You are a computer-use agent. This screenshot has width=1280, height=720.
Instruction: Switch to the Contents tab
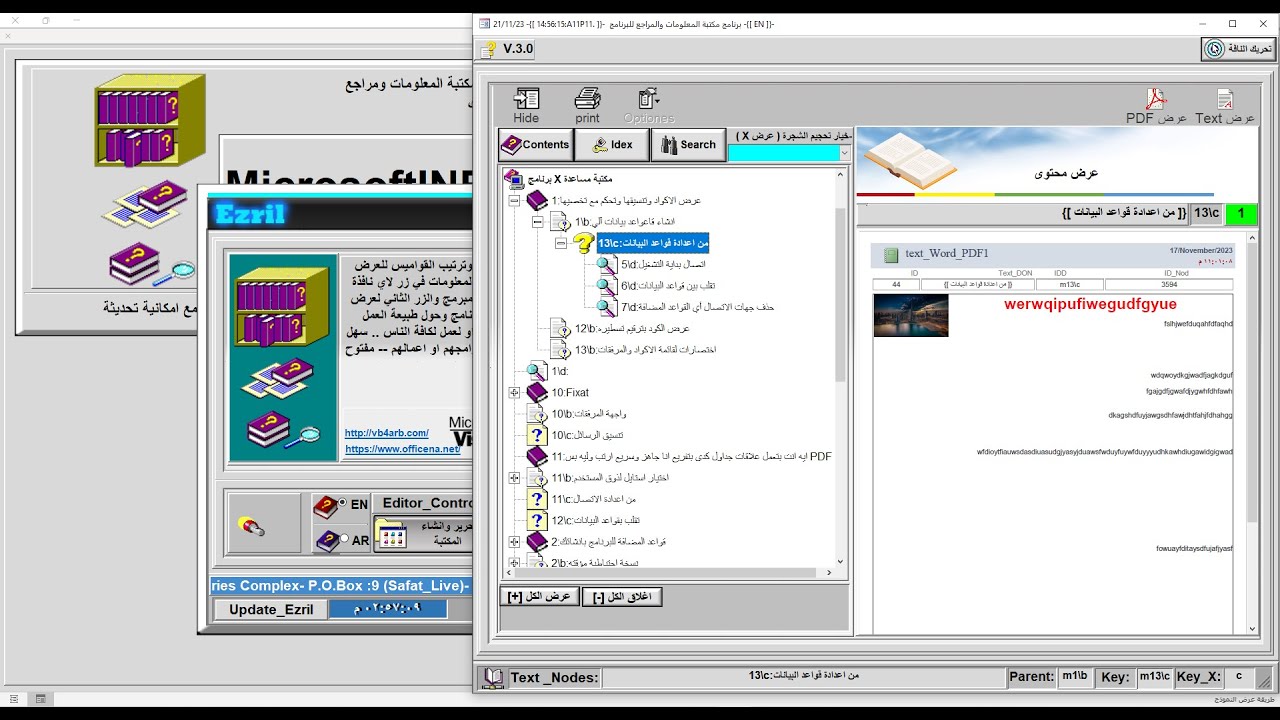click(x=536, y=145)
